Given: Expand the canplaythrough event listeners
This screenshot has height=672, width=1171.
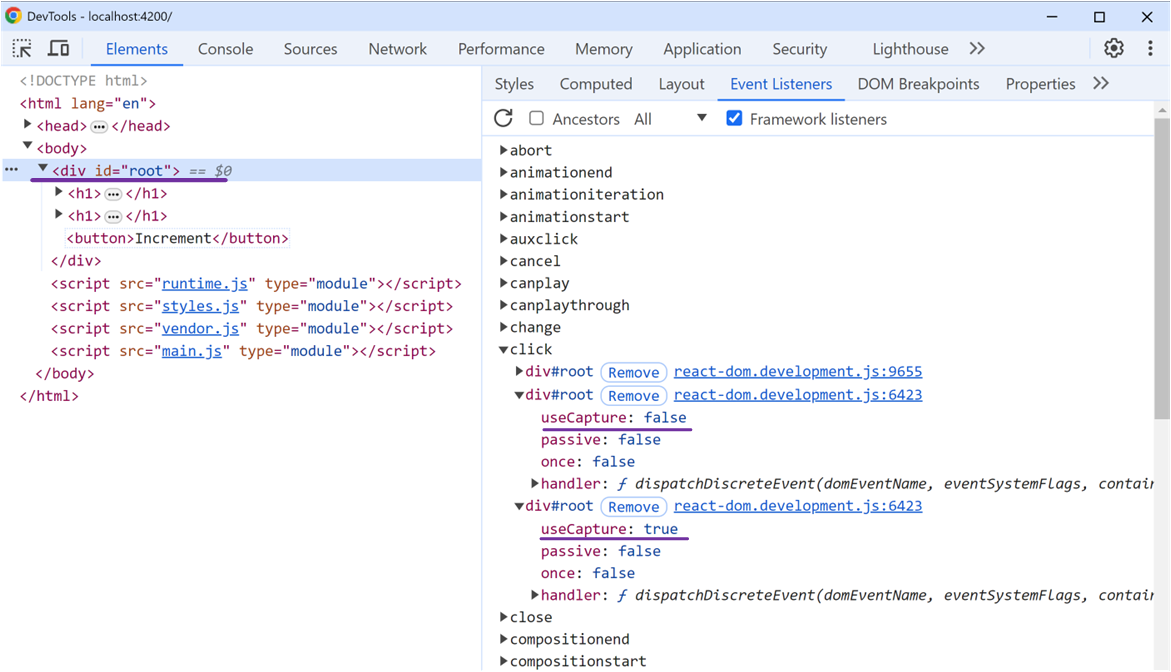Looking at the screenshot, I should click(x=504, y=305).
